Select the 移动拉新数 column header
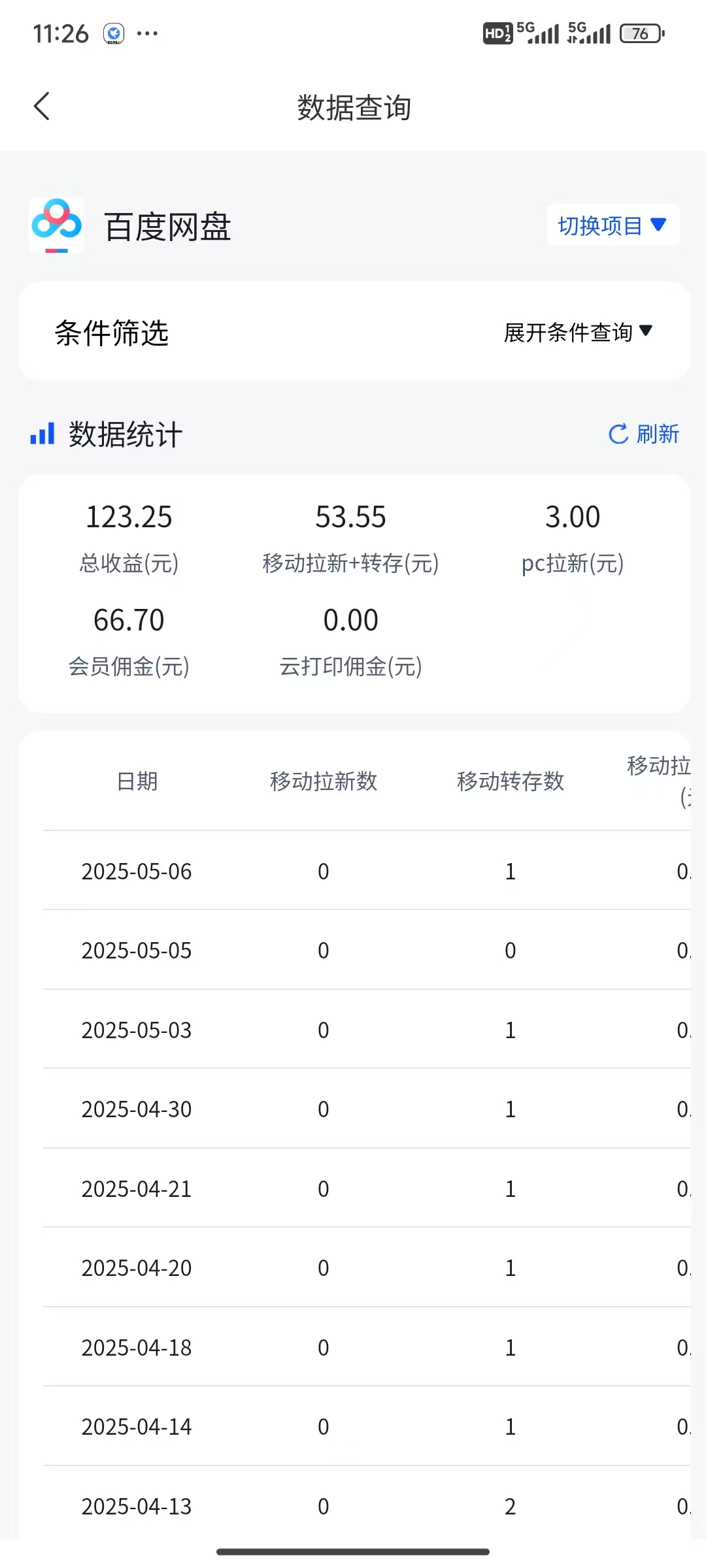The image size is (706, 1568). [x=324, y=781]
